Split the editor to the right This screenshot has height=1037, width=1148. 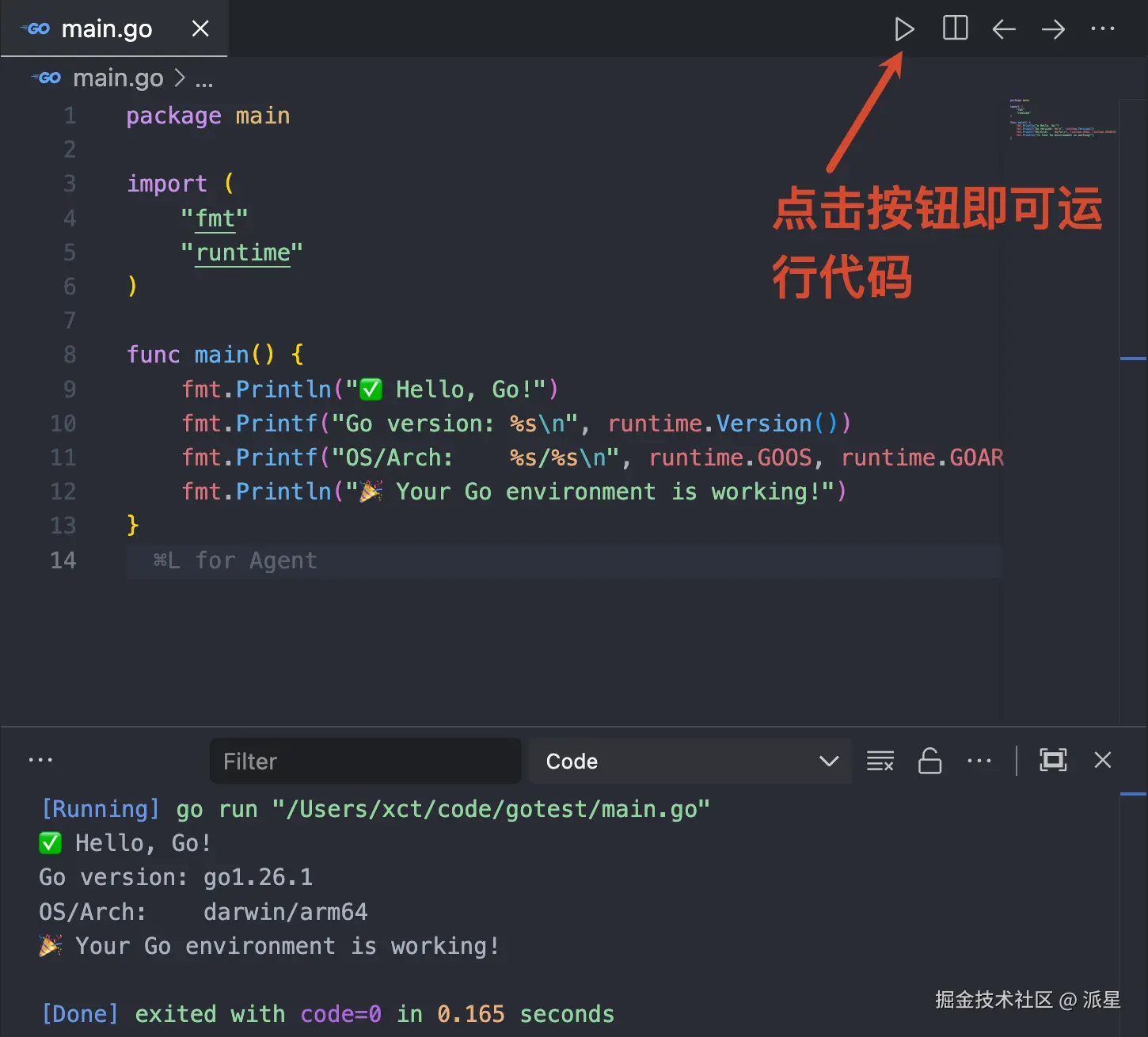coord(956,28)
